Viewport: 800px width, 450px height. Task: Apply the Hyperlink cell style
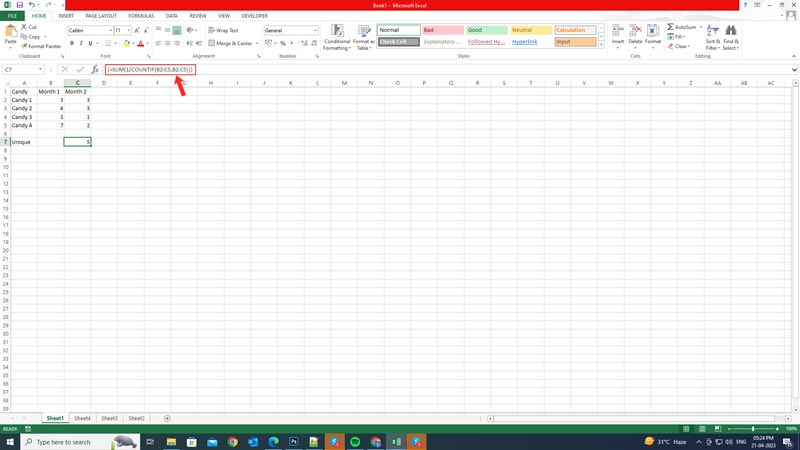point(531,42)
